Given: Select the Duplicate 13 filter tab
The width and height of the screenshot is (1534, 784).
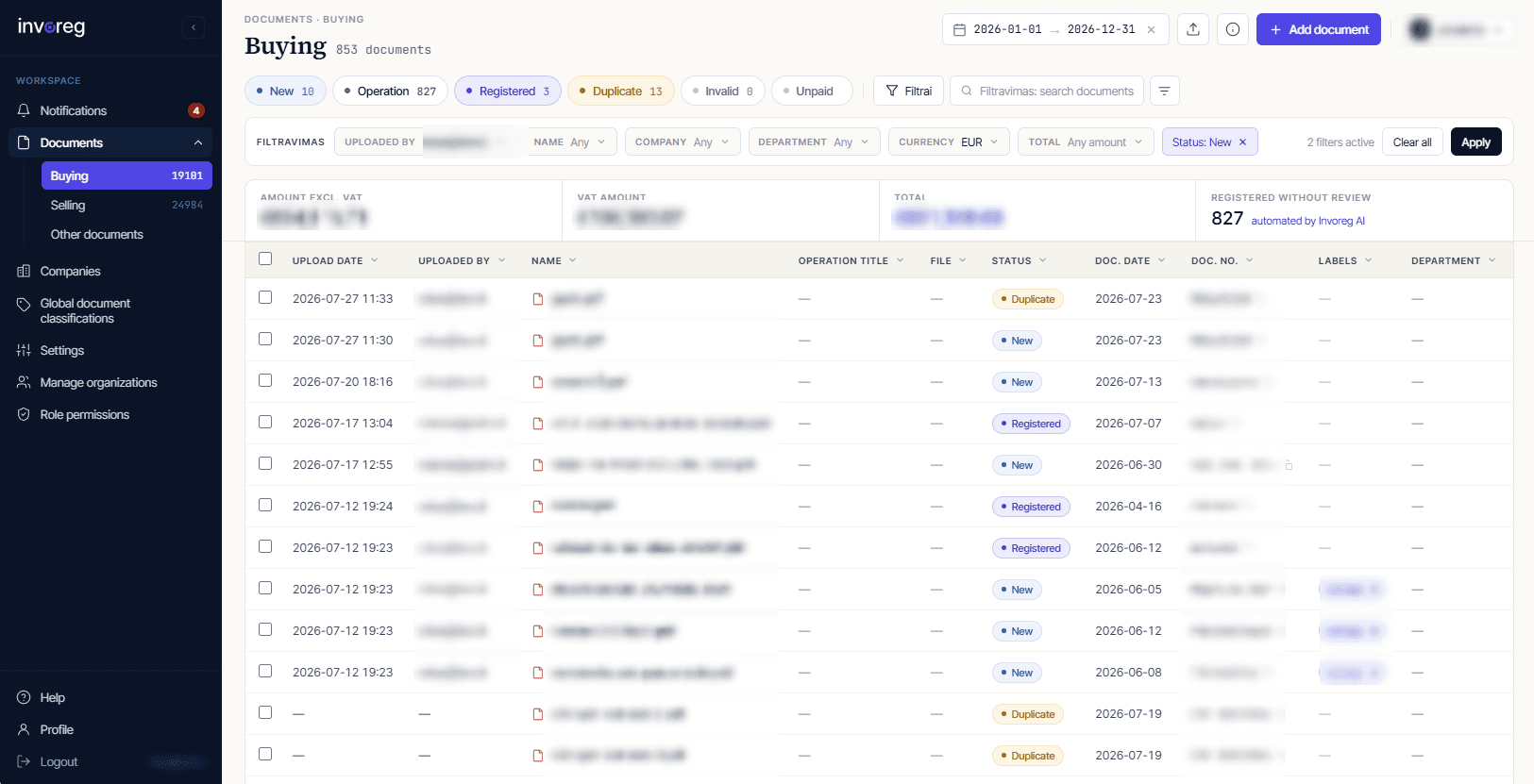Looking at the screenshot, I should [x=621, y=91].
